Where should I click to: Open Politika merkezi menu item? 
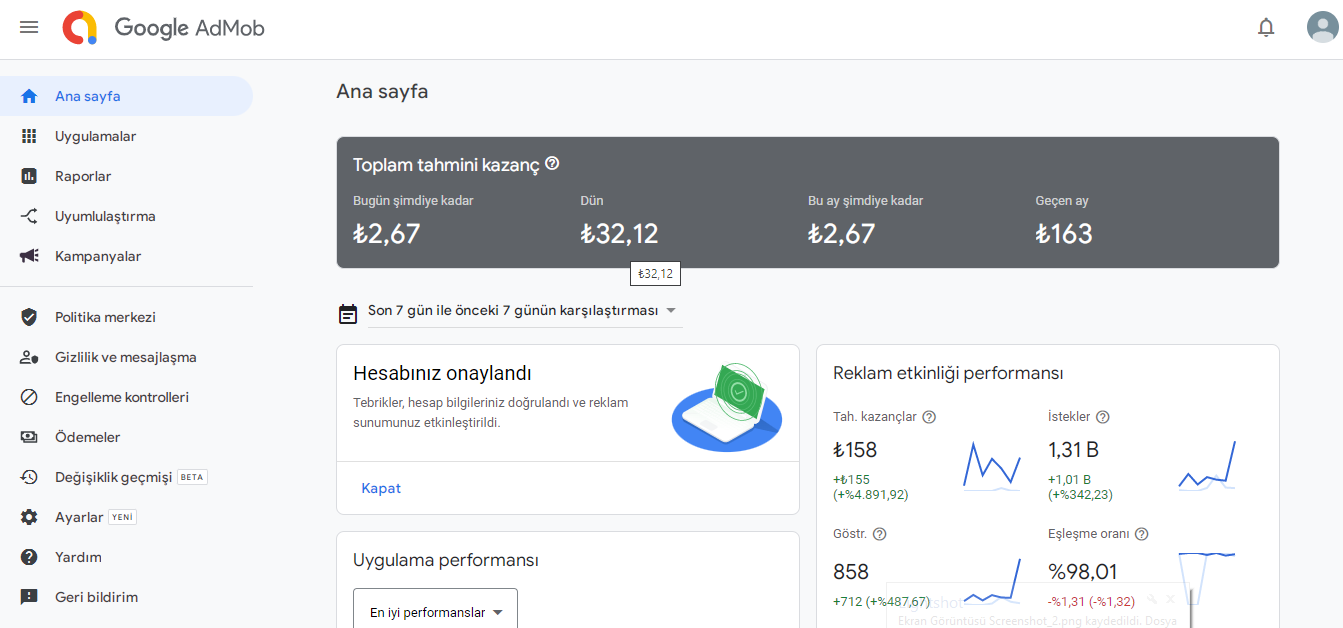pyautogui.click(x=126, y=317)
